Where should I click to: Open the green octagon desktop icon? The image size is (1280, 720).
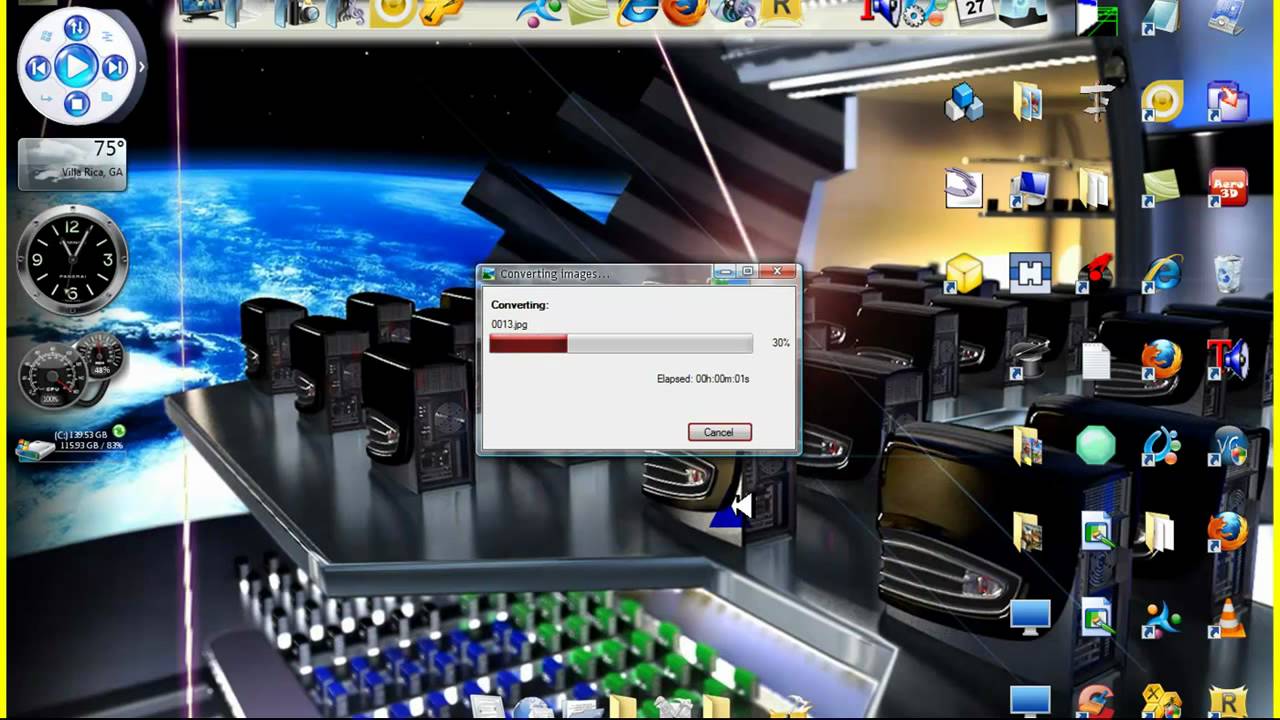pos(1096,445)
